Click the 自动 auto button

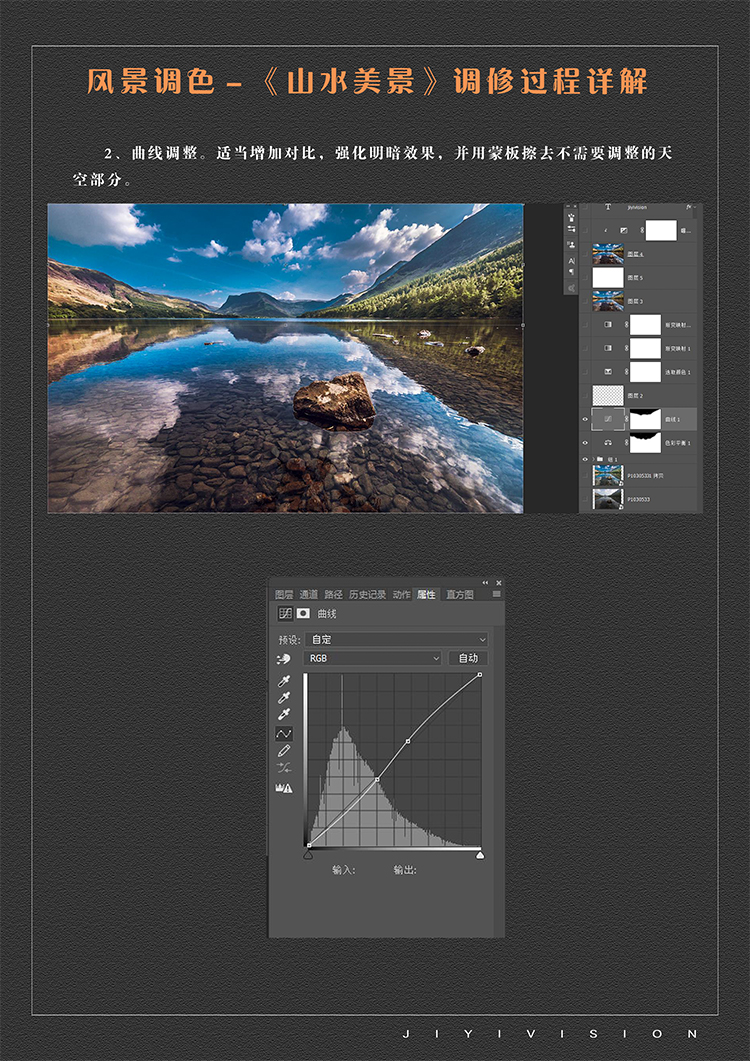(468, 658)
